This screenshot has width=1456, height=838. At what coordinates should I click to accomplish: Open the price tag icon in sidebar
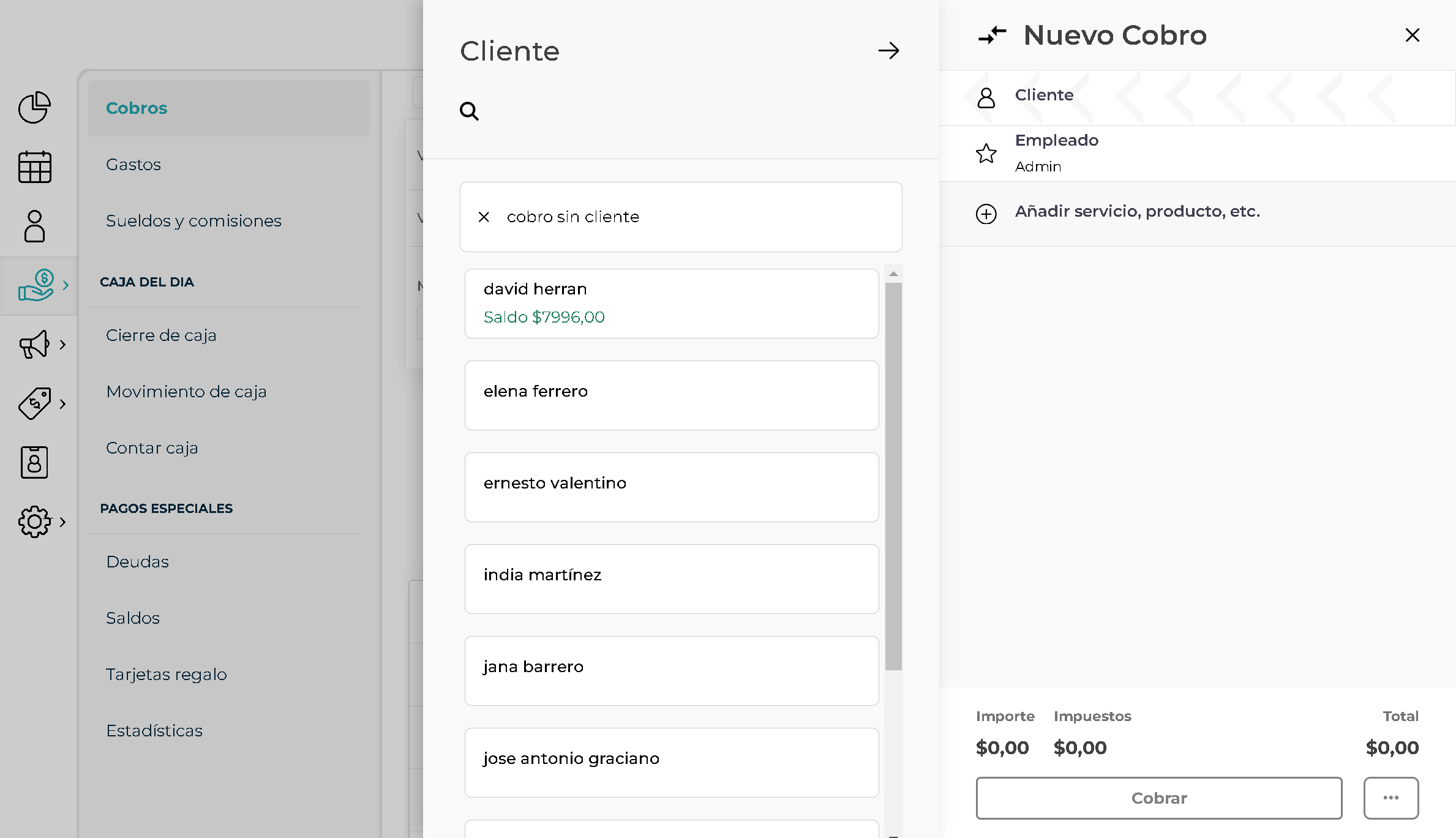(34, 403)
